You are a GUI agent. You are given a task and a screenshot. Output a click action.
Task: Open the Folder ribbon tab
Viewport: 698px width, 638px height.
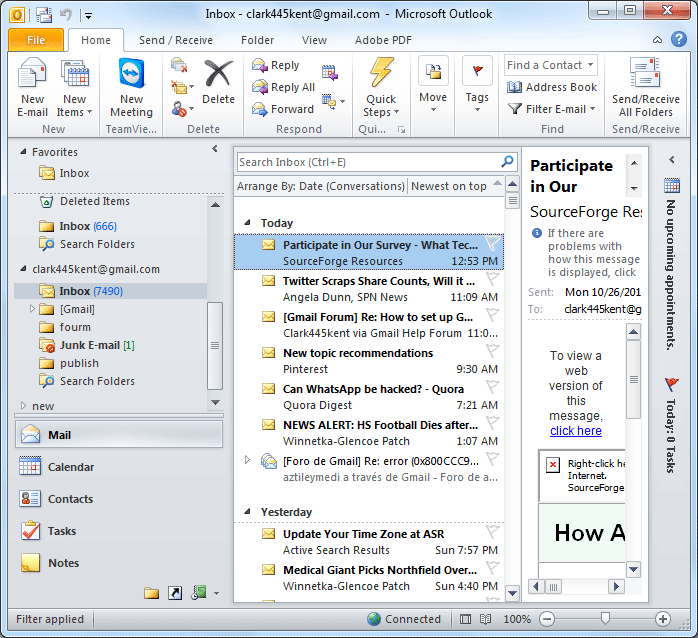pyautogui.click(x=257, y=40)
